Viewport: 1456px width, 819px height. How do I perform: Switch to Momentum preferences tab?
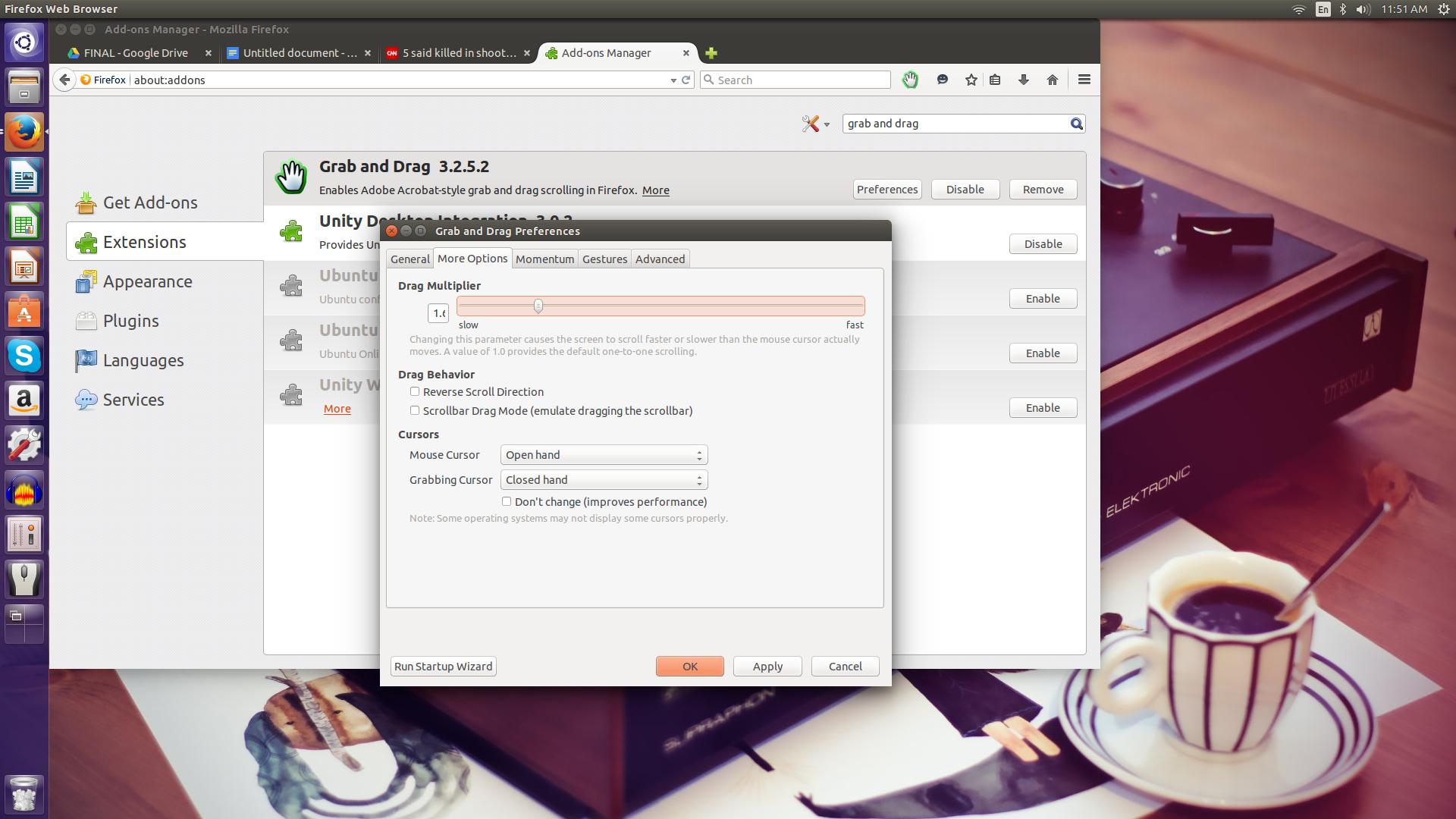[544, 258]
